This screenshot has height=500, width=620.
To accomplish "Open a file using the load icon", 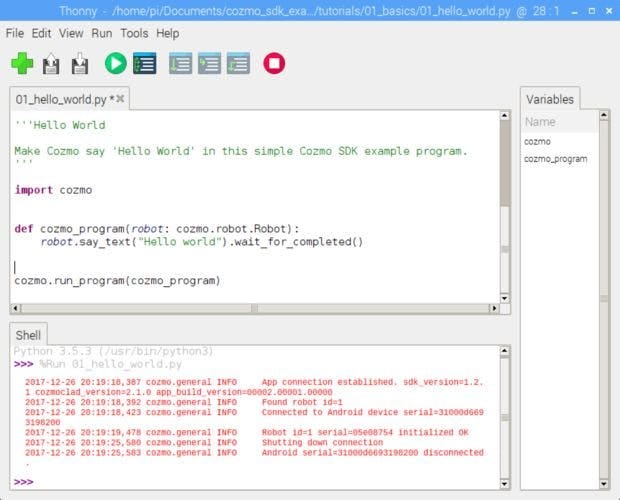I will [x=51, y=63].
